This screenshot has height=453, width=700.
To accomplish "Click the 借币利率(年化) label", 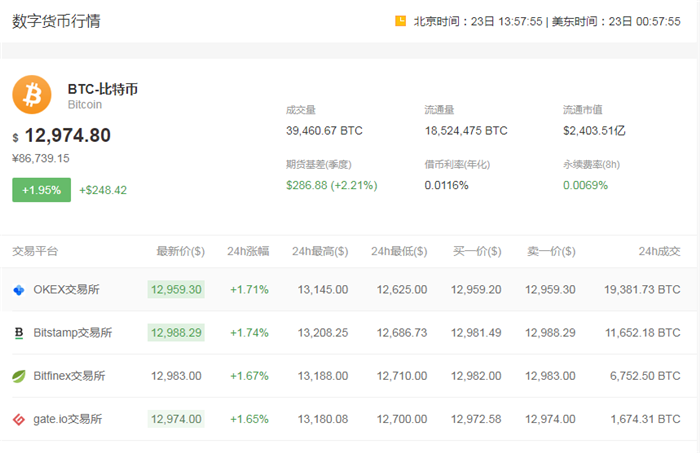I will tap(457, 165).
